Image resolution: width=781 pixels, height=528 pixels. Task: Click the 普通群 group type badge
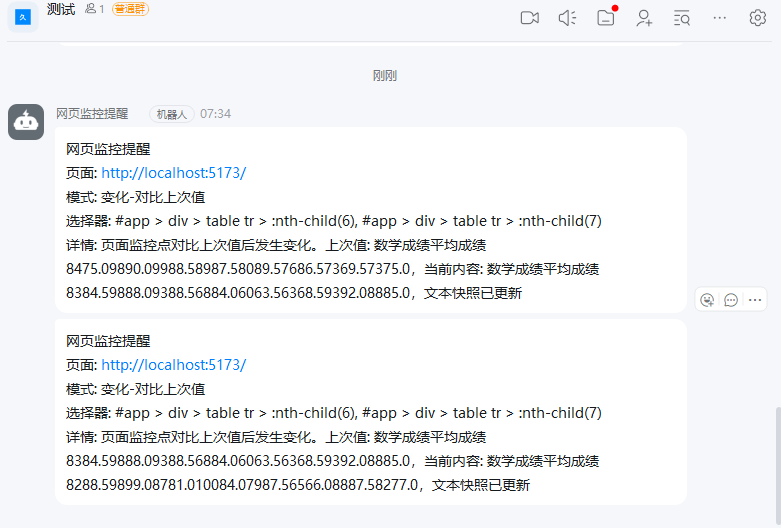(130, 9)
